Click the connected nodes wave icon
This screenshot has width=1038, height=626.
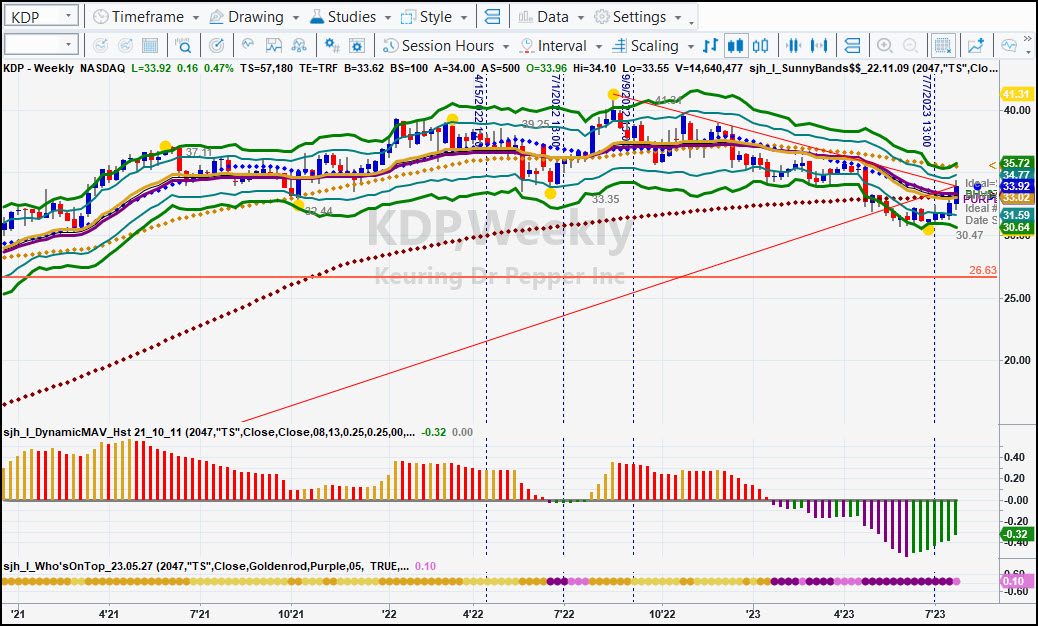[299, 46]
